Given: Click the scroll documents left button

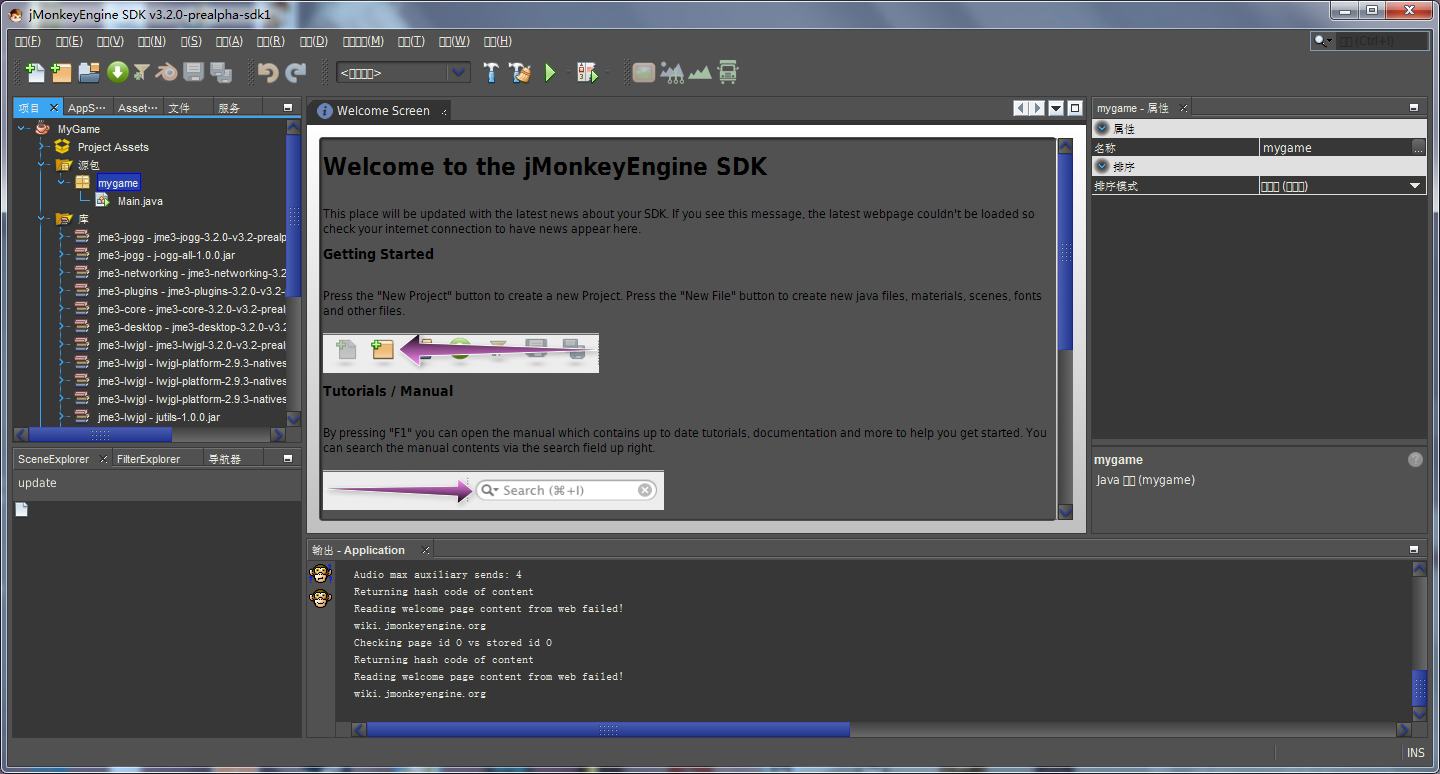Looking at the screenshot, I should (x=1020, y=108).
